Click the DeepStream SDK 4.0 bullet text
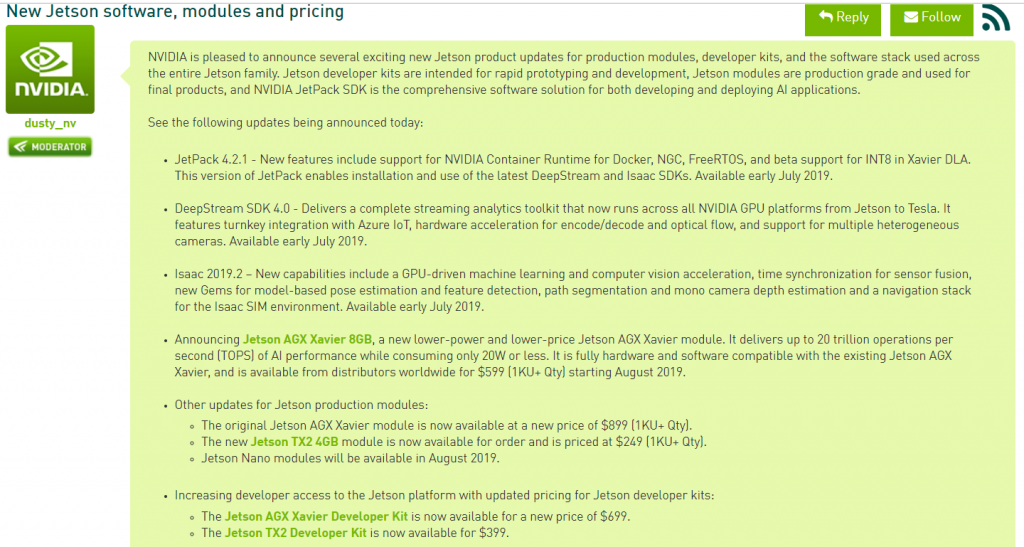The image size is (1024, 547). [567, 225]
